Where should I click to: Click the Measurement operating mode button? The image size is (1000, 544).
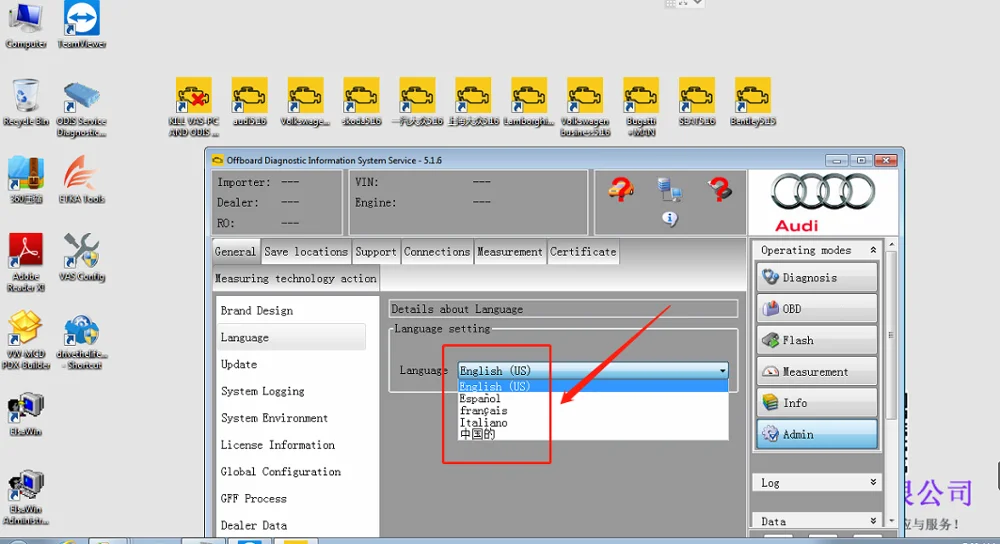point(816,372)
